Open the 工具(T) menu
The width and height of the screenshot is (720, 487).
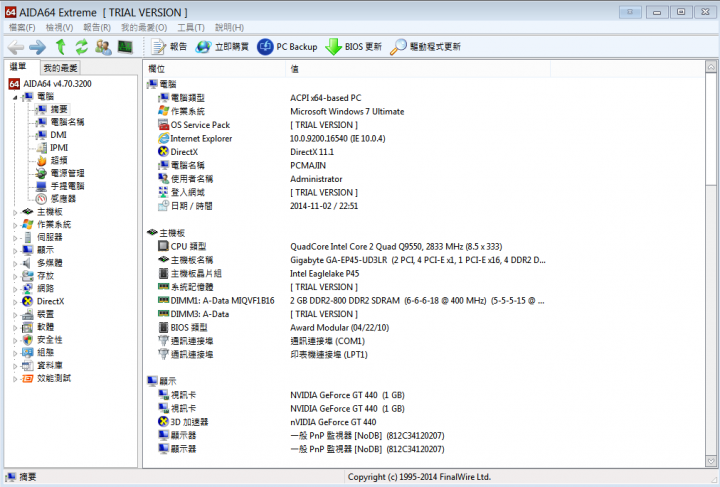(191, 28)
